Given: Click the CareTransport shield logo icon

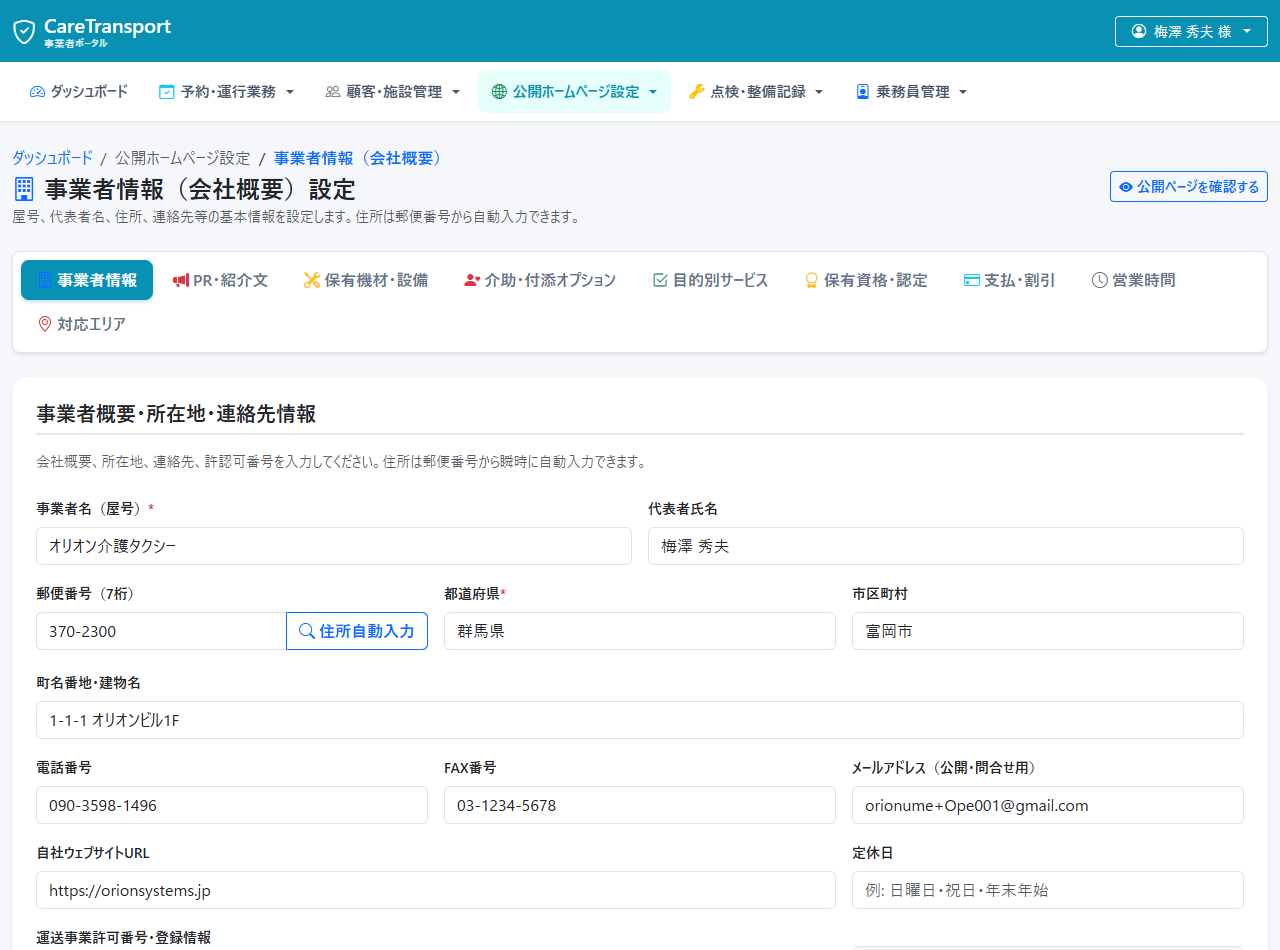Looking at the screenshot, I should [x=24, y=31].
